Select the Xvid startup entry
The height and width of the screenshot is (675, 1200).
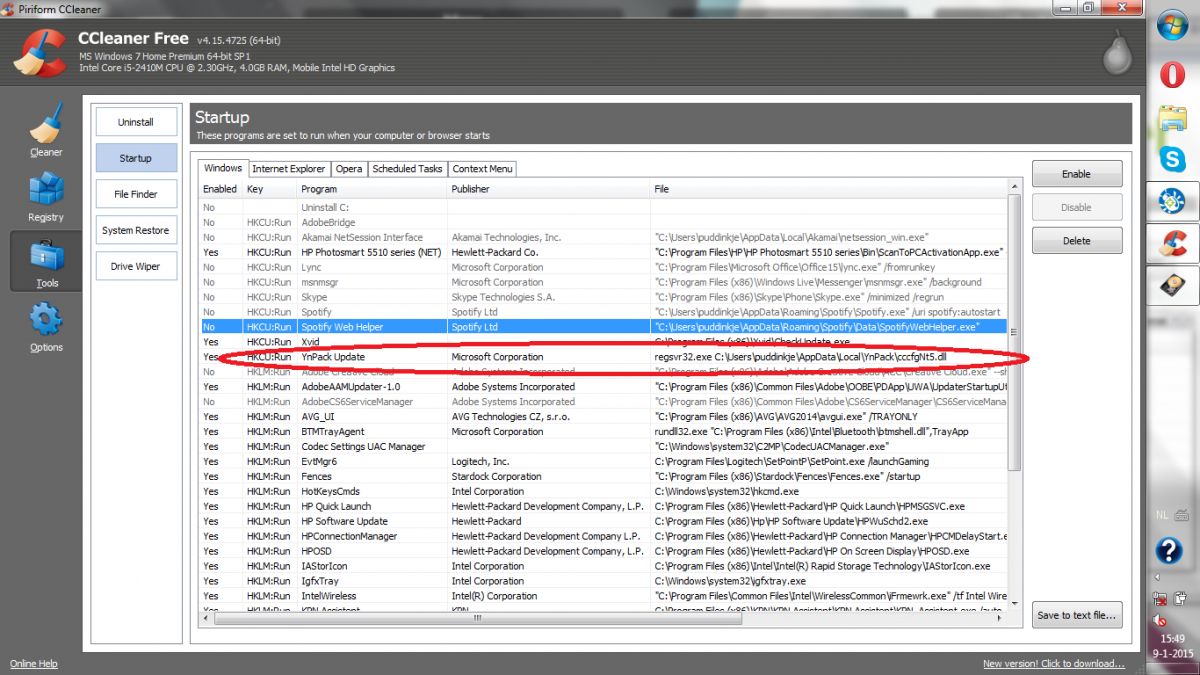pyautogui.click(x=602, y=342)
